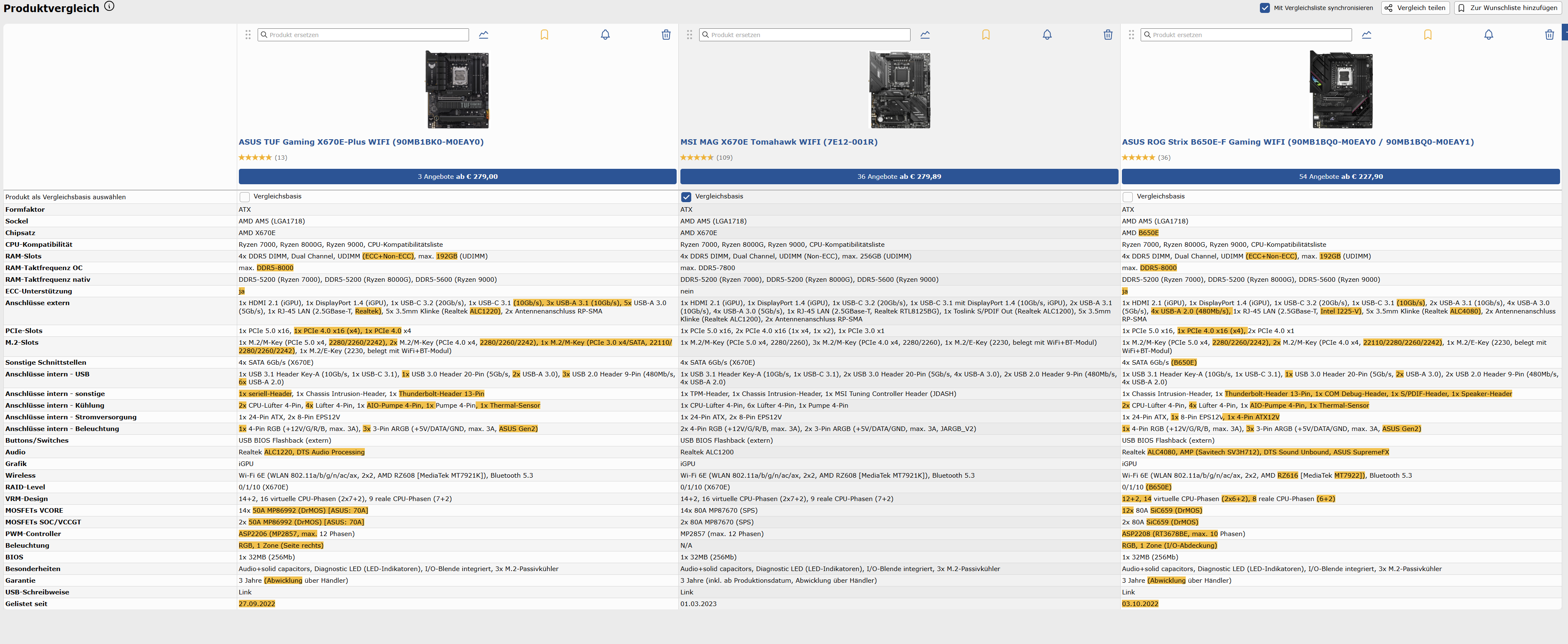Remove MSI MAG X670E Tomahawk via trash icon
This screenshot has height=644, width=1568.
1108,35
